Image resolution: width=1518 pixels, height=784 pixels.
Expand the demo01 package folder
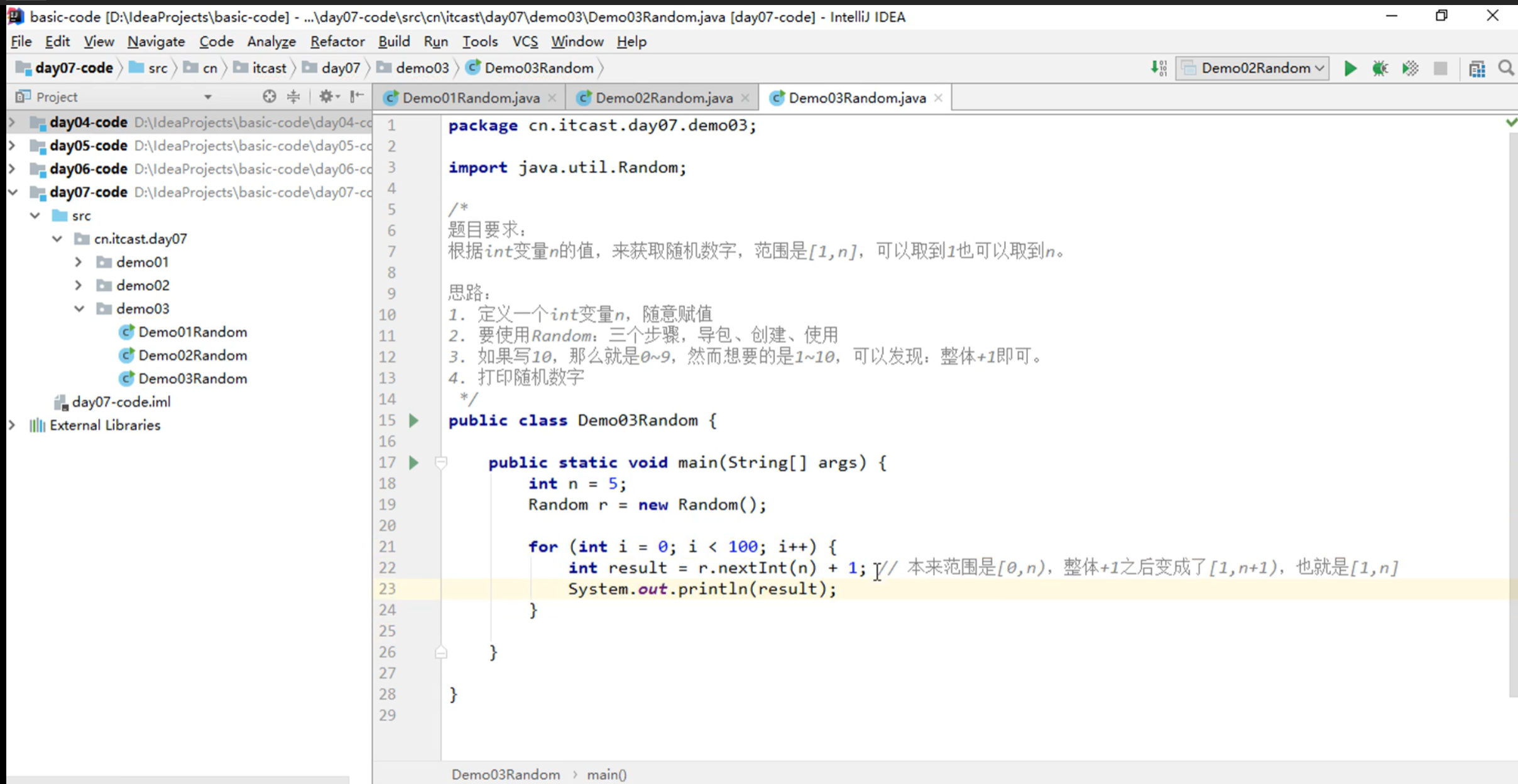[x=79, y=262]
